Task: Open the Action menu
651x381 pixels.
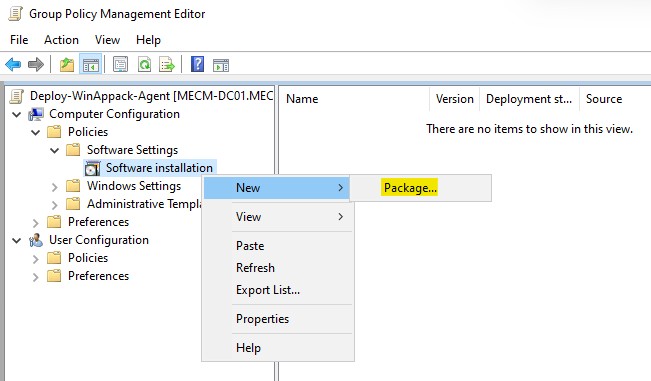Action: click(61, 40)
